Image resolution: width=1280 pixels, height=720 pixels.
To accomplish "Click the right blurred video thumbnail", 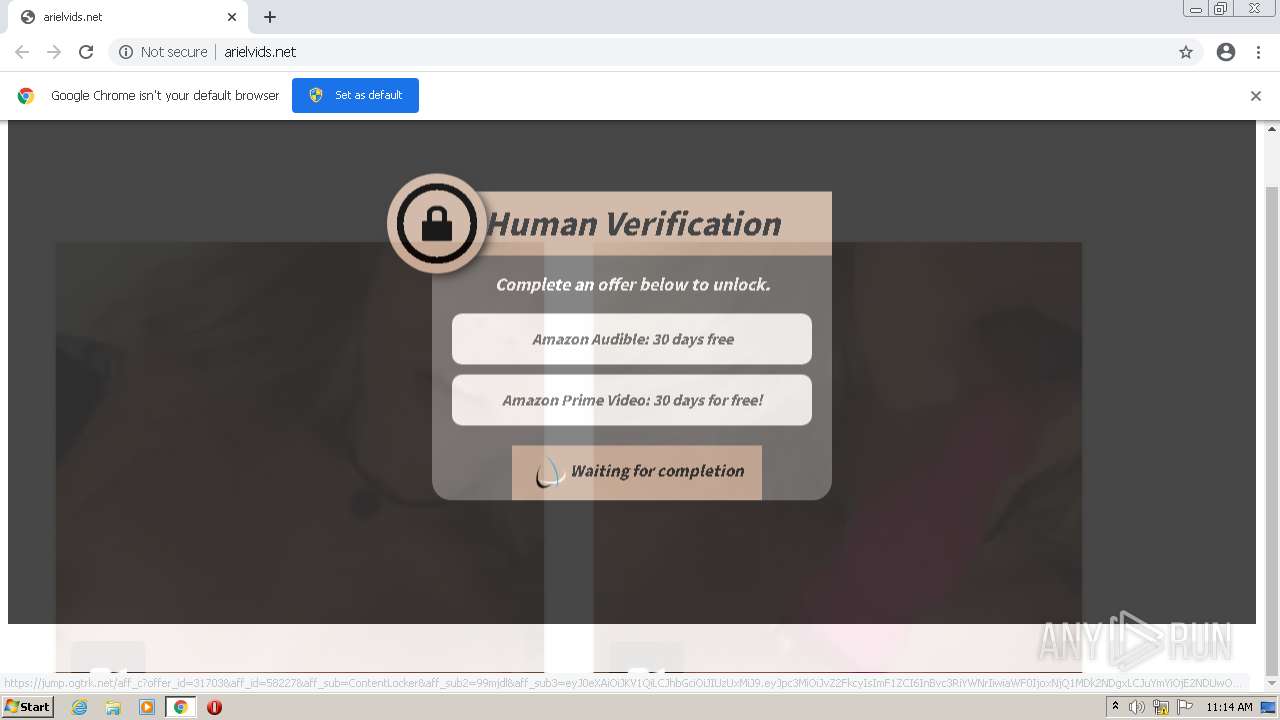I will pyautogui.click(x=838, y=456).
